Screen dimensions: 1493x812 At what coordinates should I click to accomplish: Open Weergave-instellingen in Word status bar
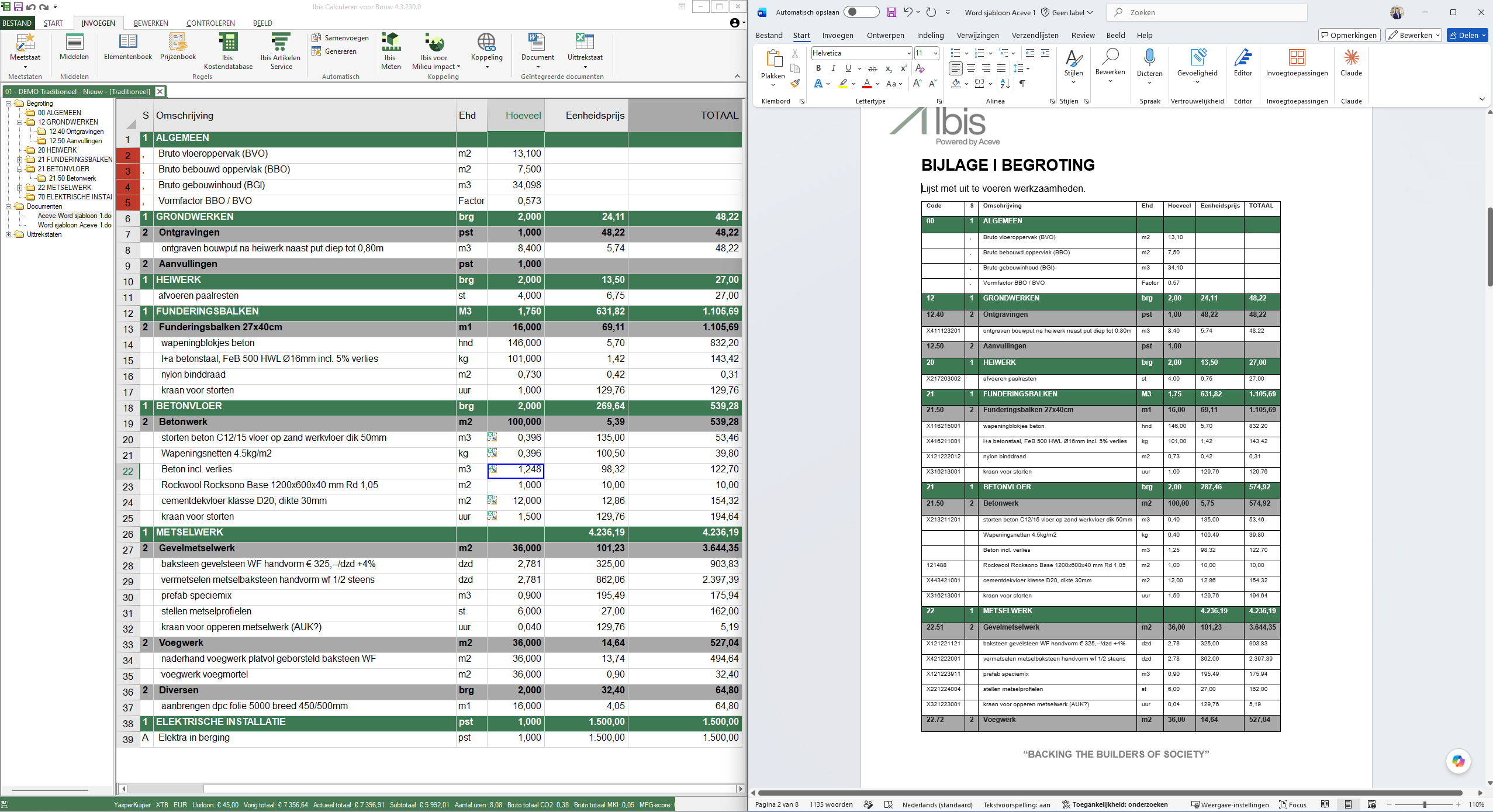(x=1230, y=805)
